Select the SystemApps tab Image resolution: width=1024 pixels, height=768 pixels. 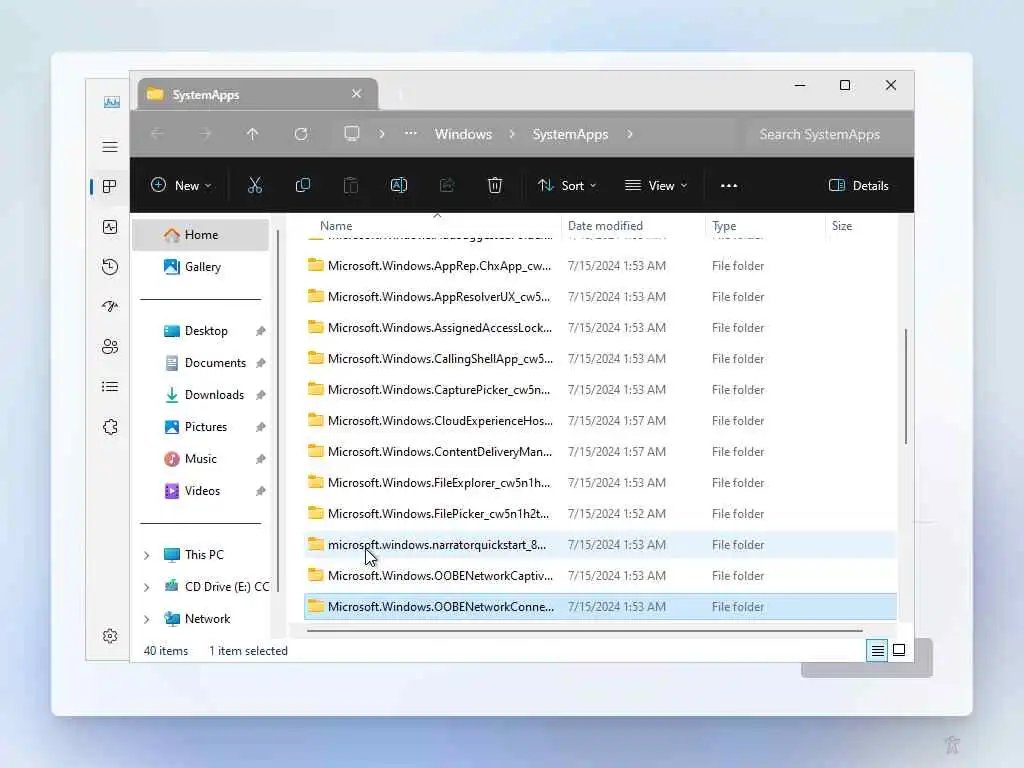pyautogui.click(x=257, y=95)
